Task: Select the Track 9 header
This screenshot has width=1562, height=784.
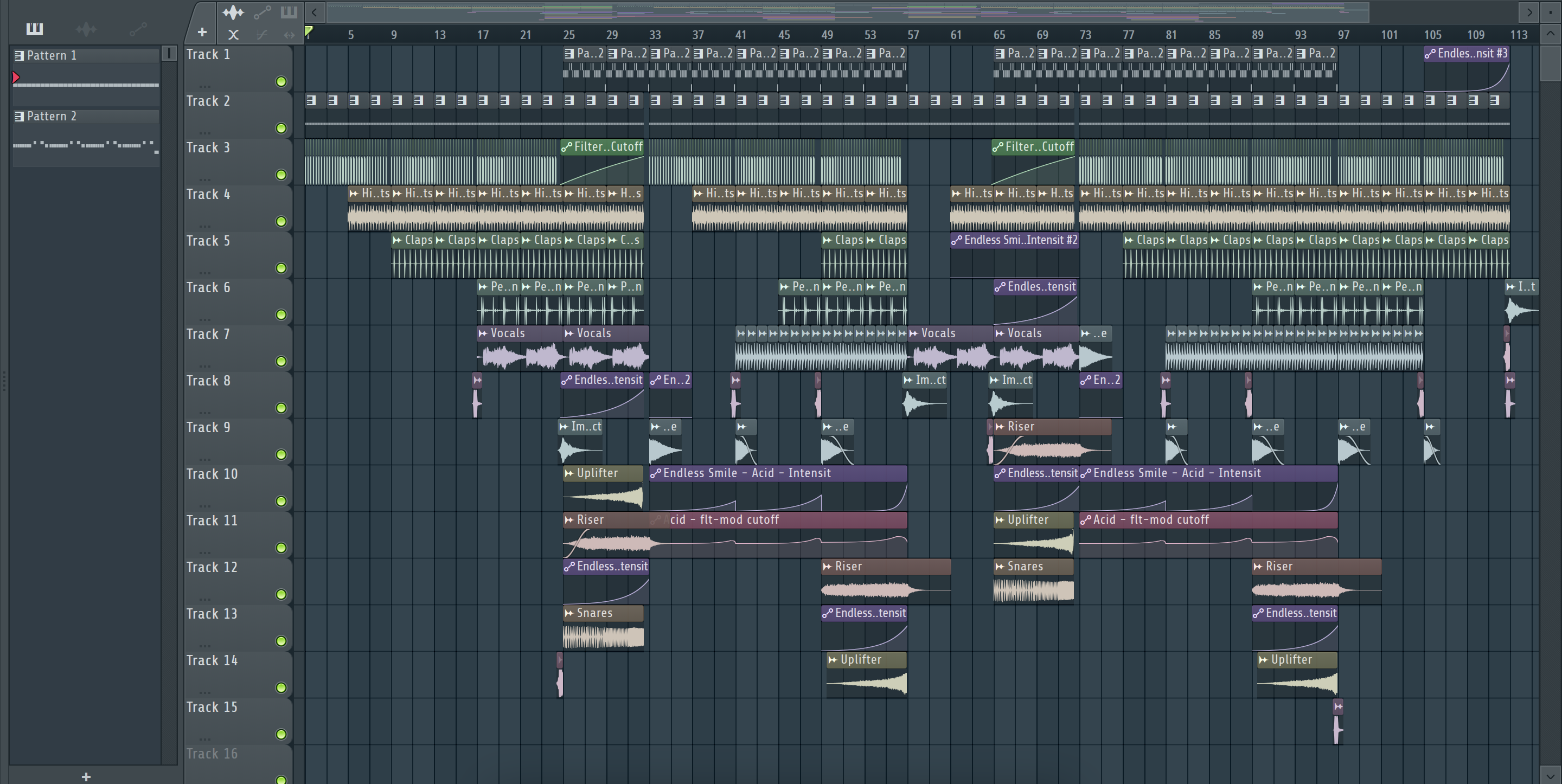Action: pos(238,441)
